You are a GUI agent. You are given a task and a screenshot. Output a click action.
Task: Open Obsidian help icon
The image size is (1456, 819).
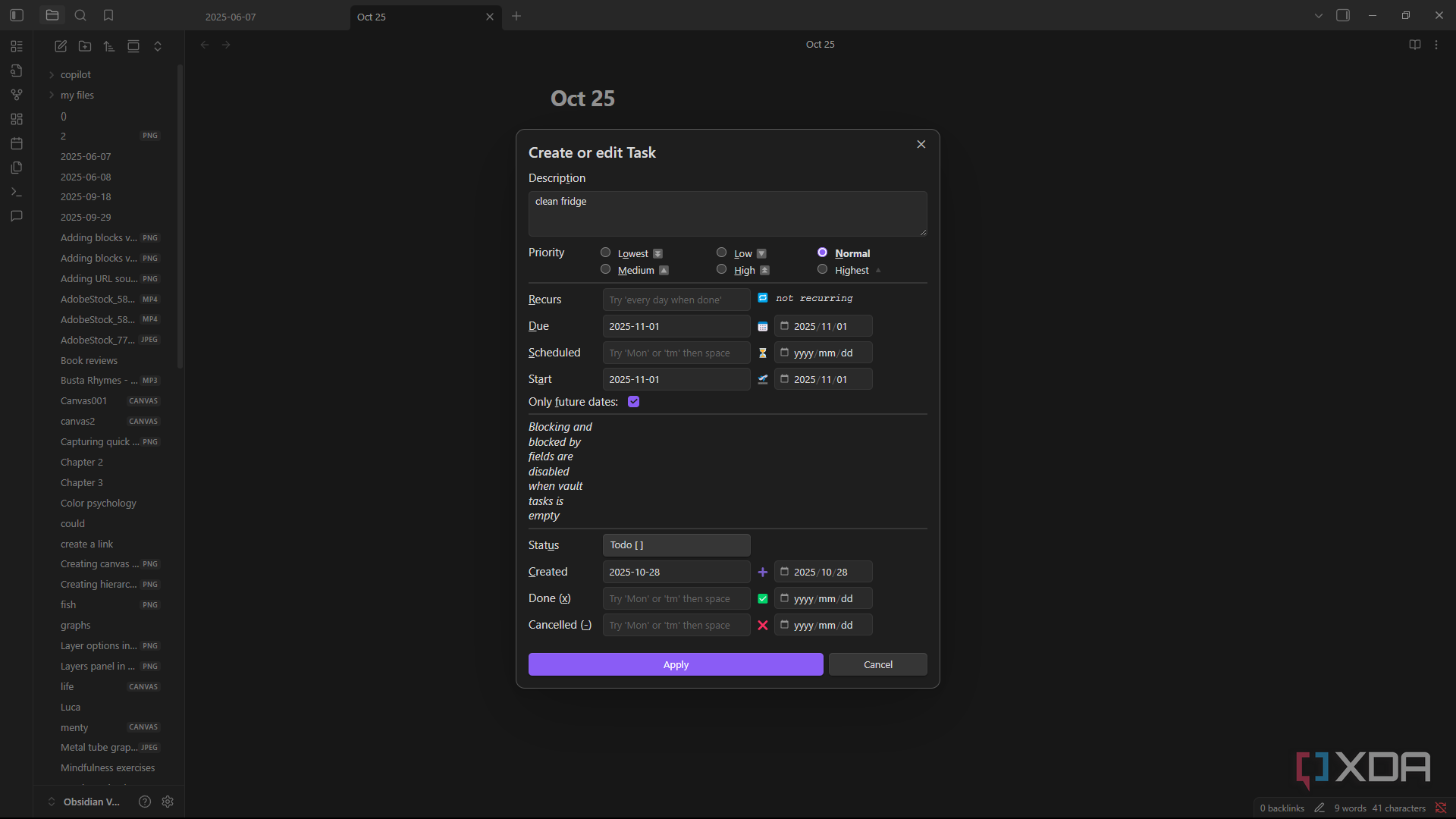[145, 802]
